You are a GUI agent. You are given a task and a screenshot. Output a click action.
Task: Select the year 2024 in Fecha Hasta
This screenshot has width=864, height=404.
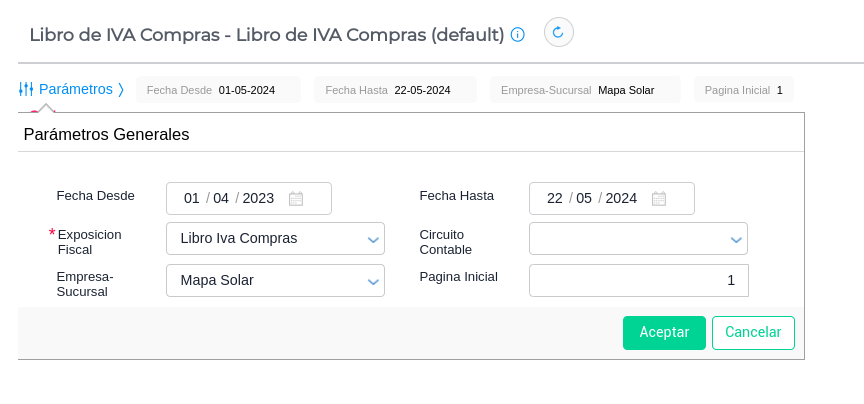coord(621,198)
